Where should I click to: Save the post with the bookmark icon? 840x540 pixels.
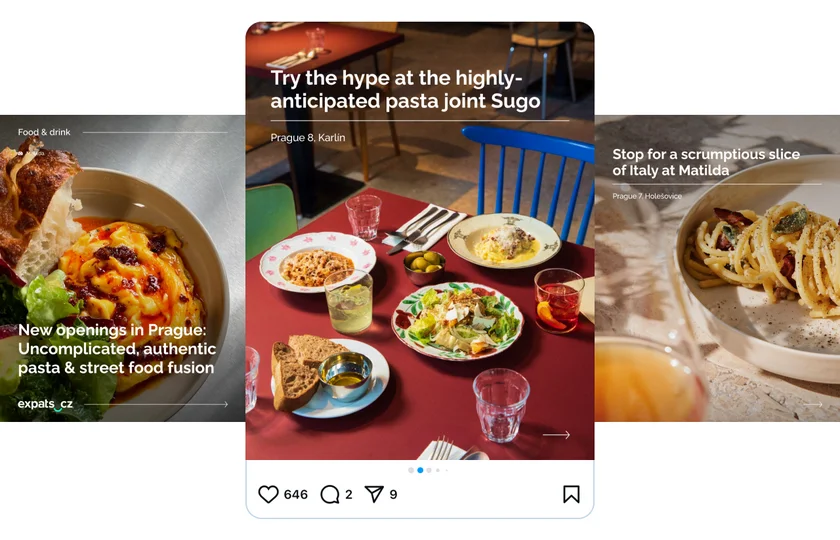pos(571,494)
